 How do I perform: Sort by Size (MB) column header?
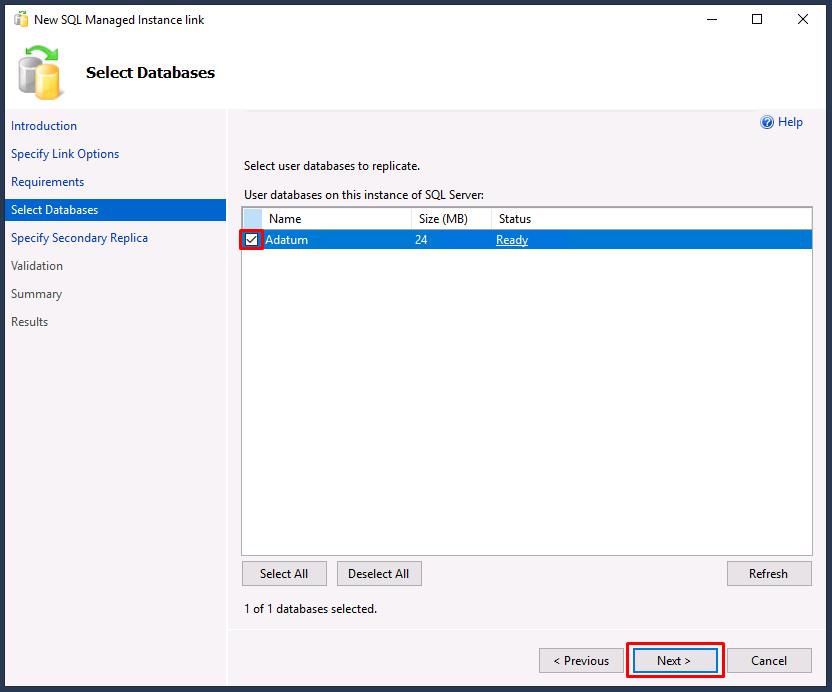tap(452, 219)
